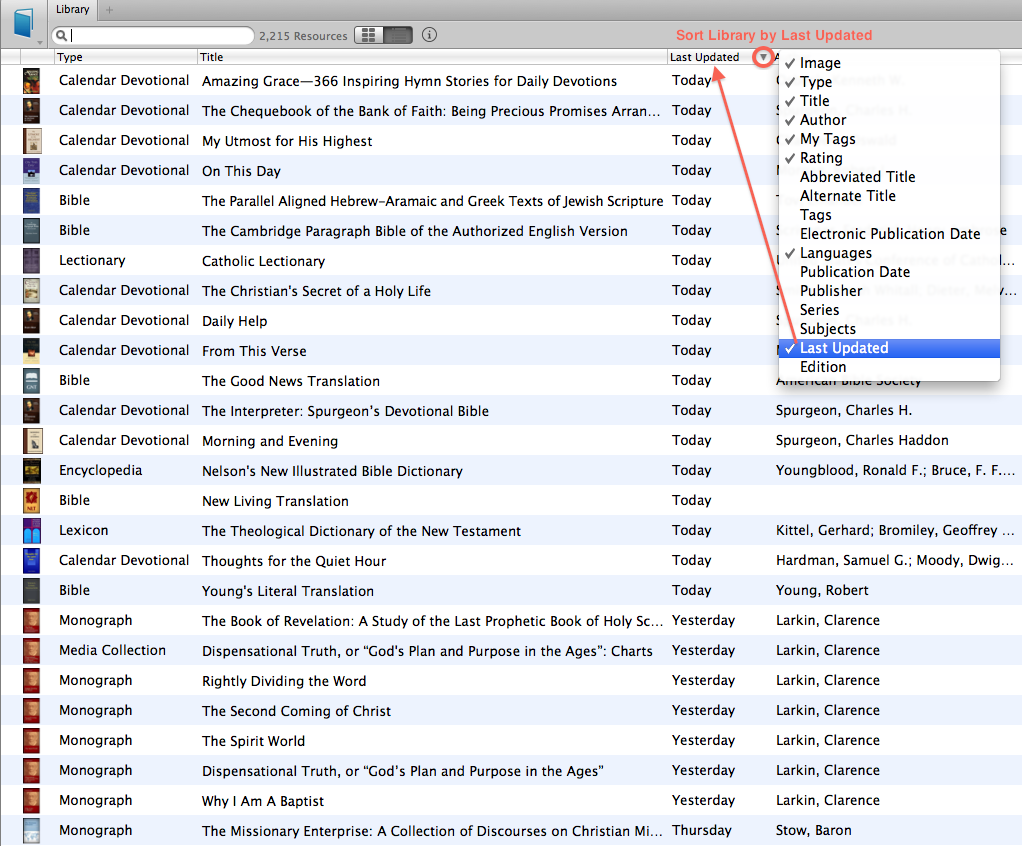1022x846 pixels.
Task: Enable the Publication Date column
Action: (x=889, y=272)
